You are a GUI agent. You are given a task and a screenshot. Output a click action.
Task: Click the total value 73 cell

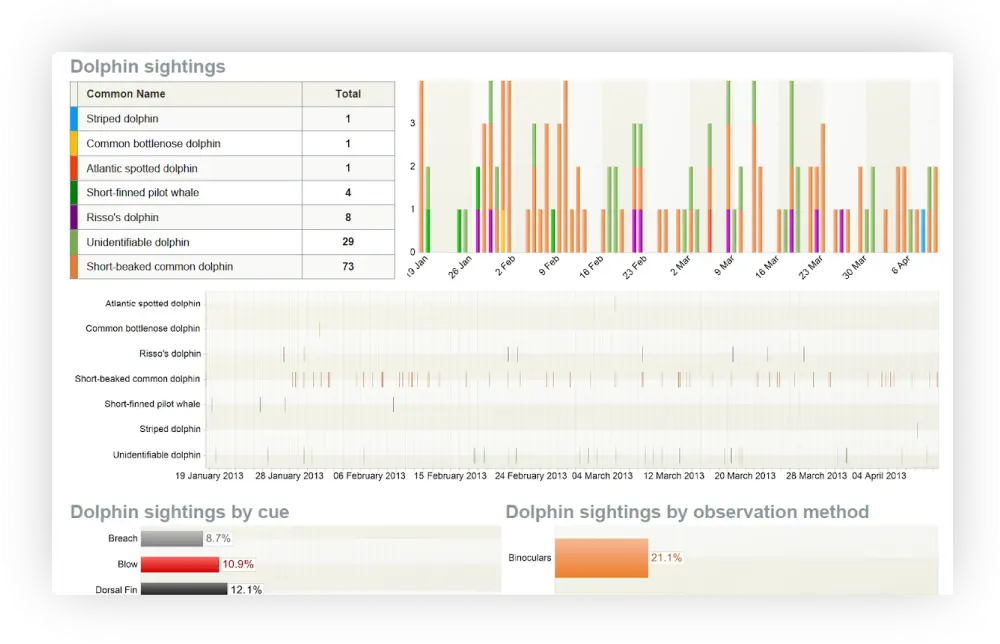pos(348,267)
